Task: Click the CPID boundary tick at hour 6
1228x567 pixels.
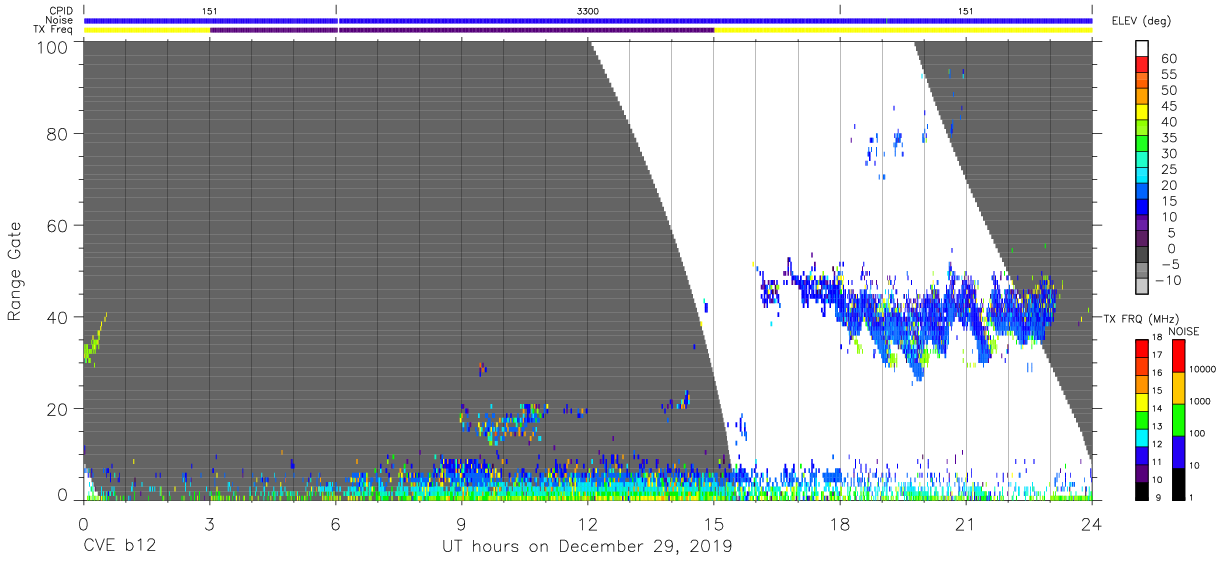Action: coord(336,10)
